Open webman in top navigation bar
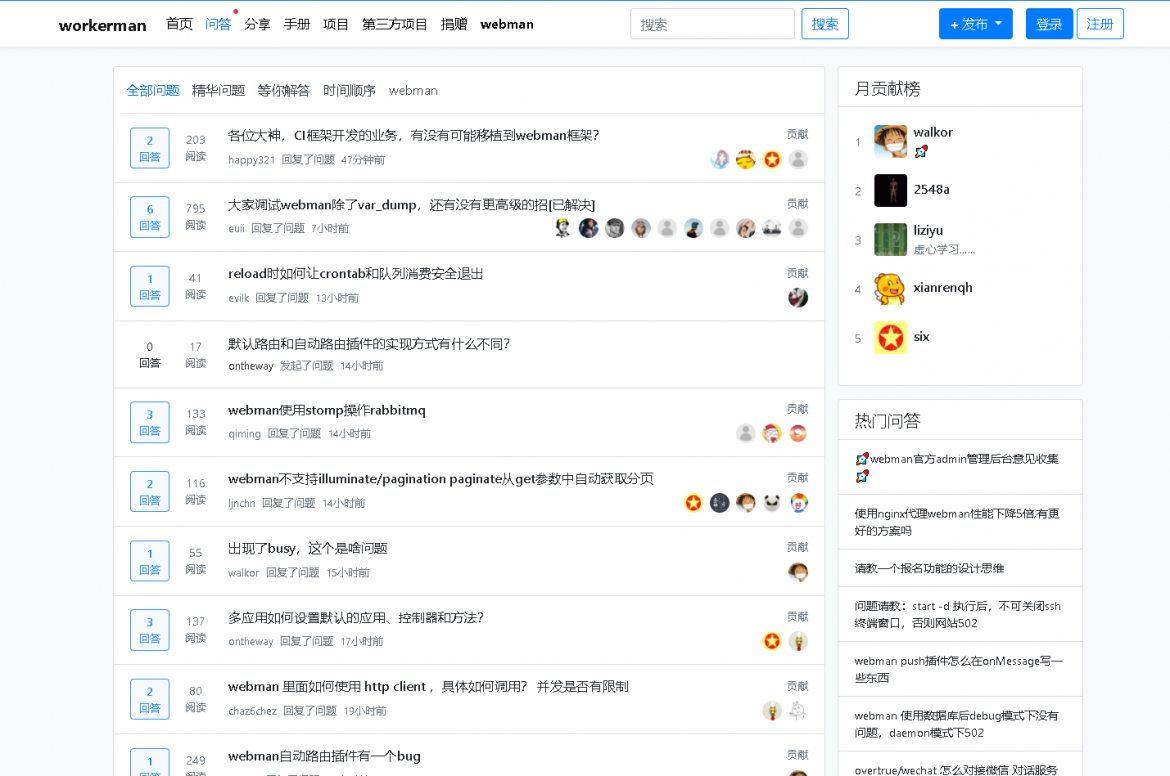The height and width of the screenshot is (776, 1170). click(x=507, y=24)
